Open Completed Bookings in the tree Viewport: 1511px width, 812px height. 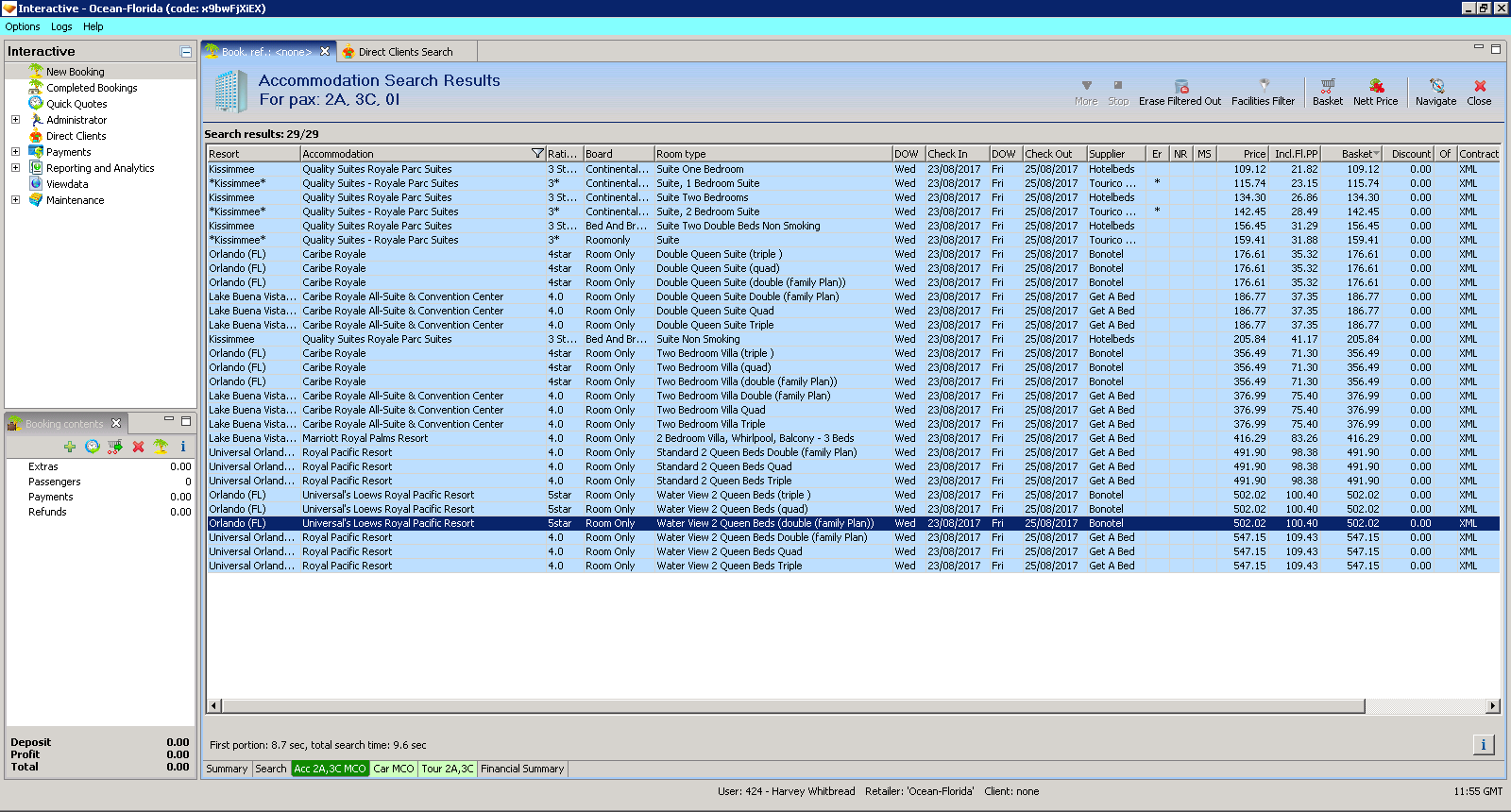92,88
